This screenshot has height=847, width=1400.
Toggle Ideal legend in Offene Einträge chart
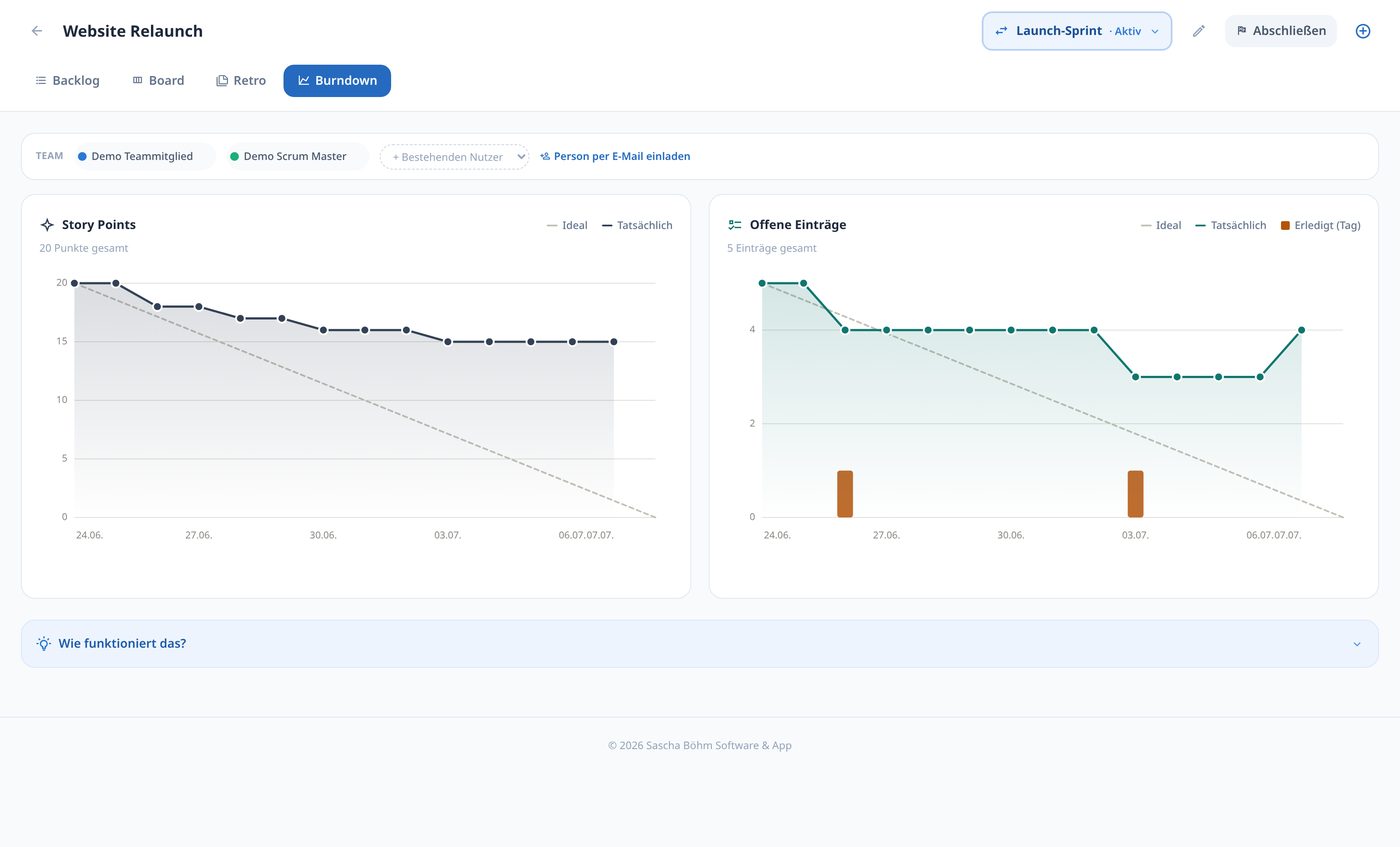tap(1161, 225)
